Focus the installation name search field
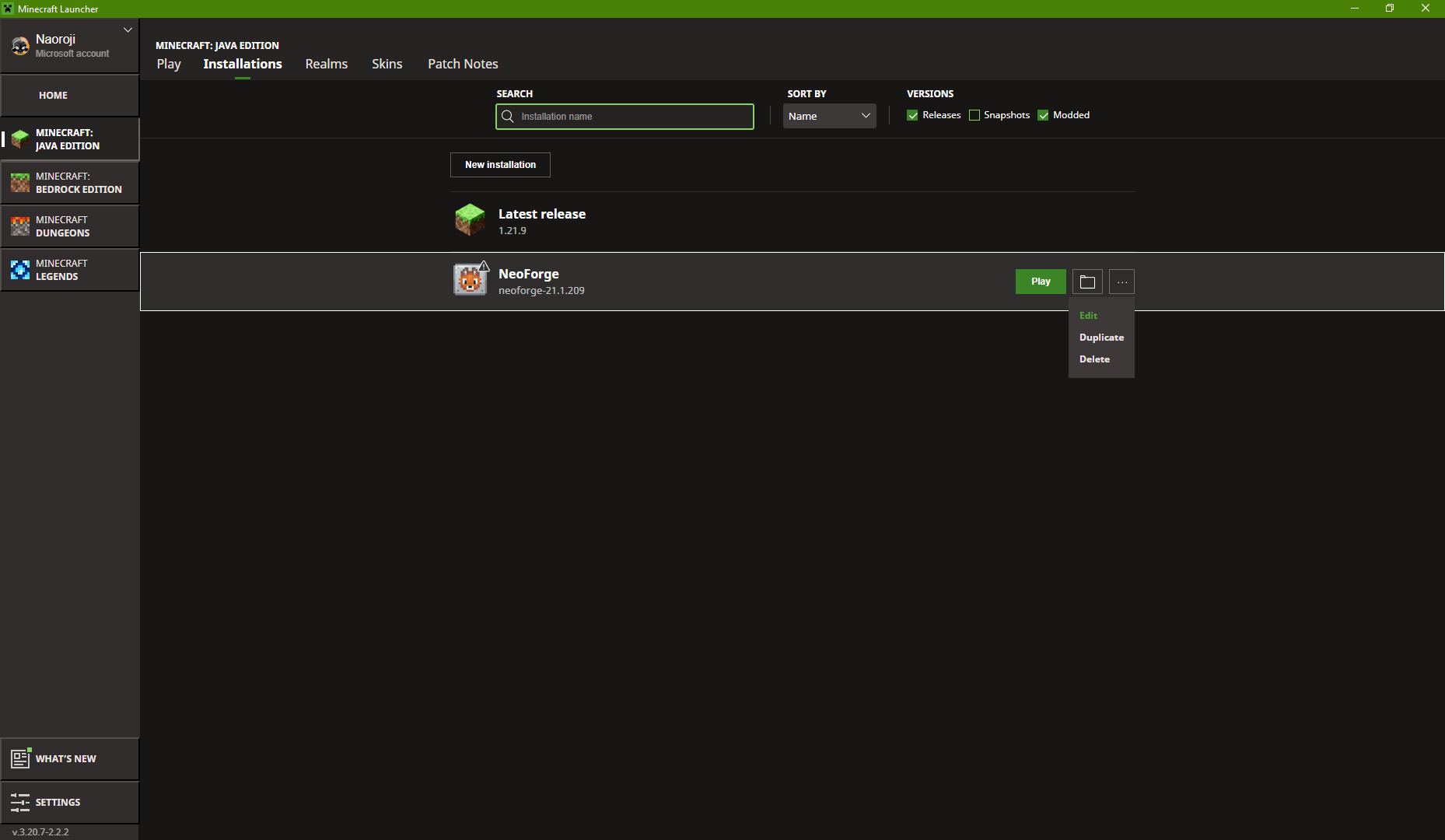This screenshot has height=840, width=1445. tap(633, 117)
